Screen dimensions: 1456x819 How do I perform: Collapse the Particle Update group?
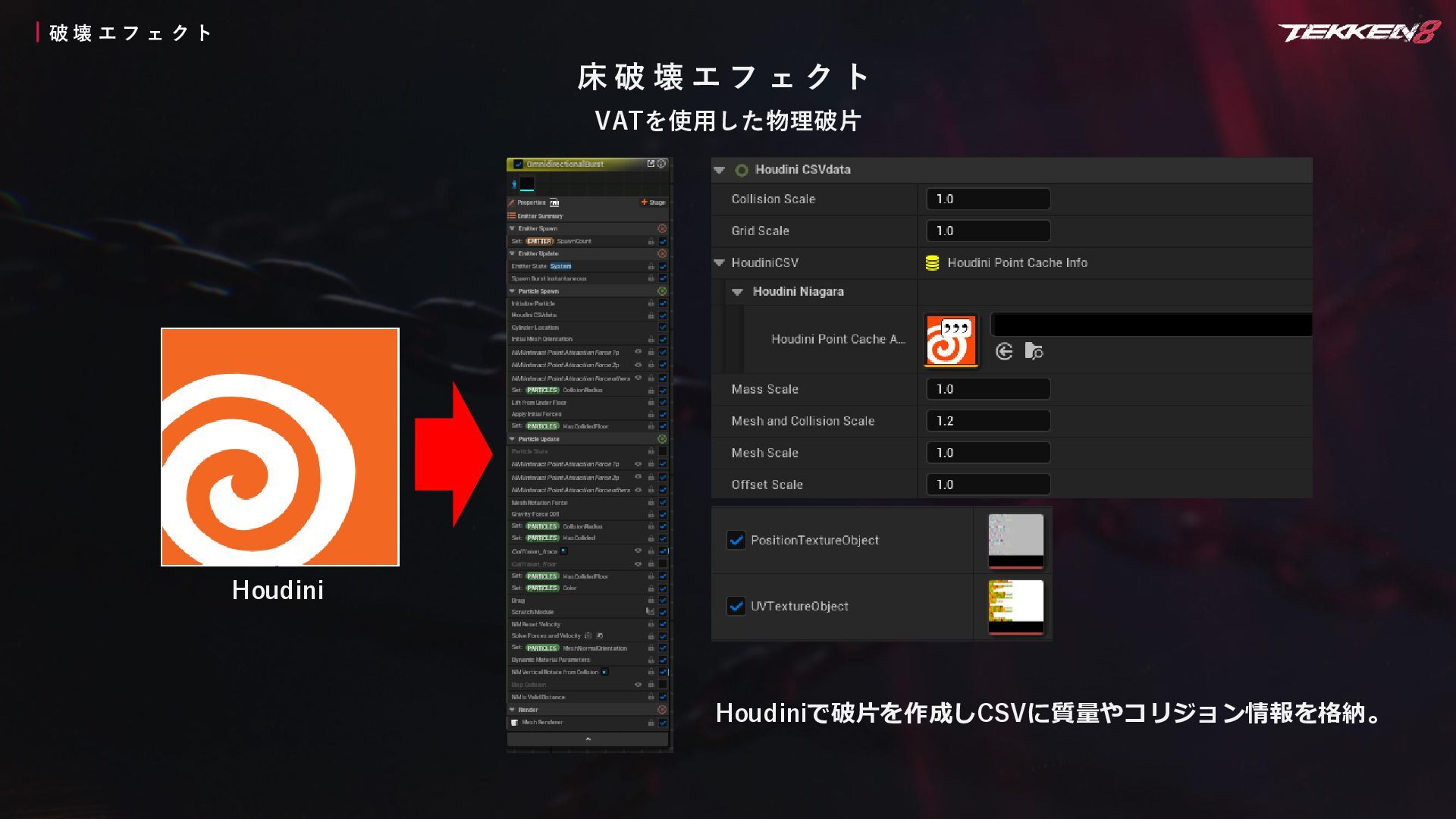pyautogui.click(x=512, y=439)
